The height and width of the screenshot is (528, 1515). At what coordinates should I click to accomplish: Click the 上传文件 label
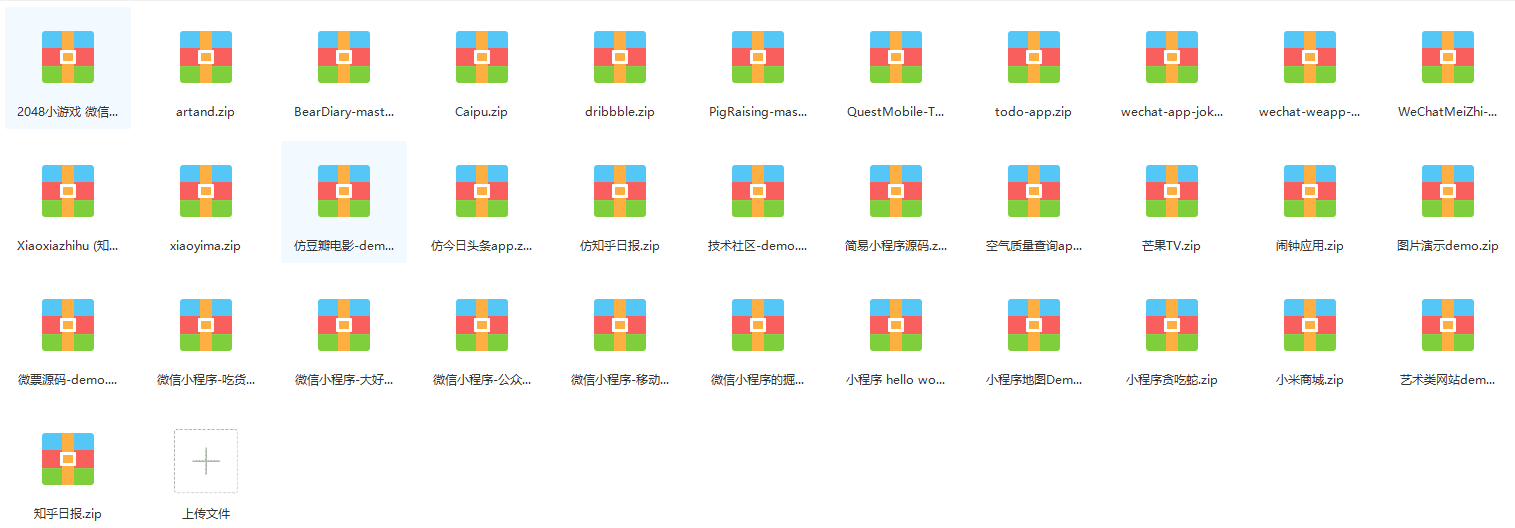pyautogui.click(x=206, y=514)
